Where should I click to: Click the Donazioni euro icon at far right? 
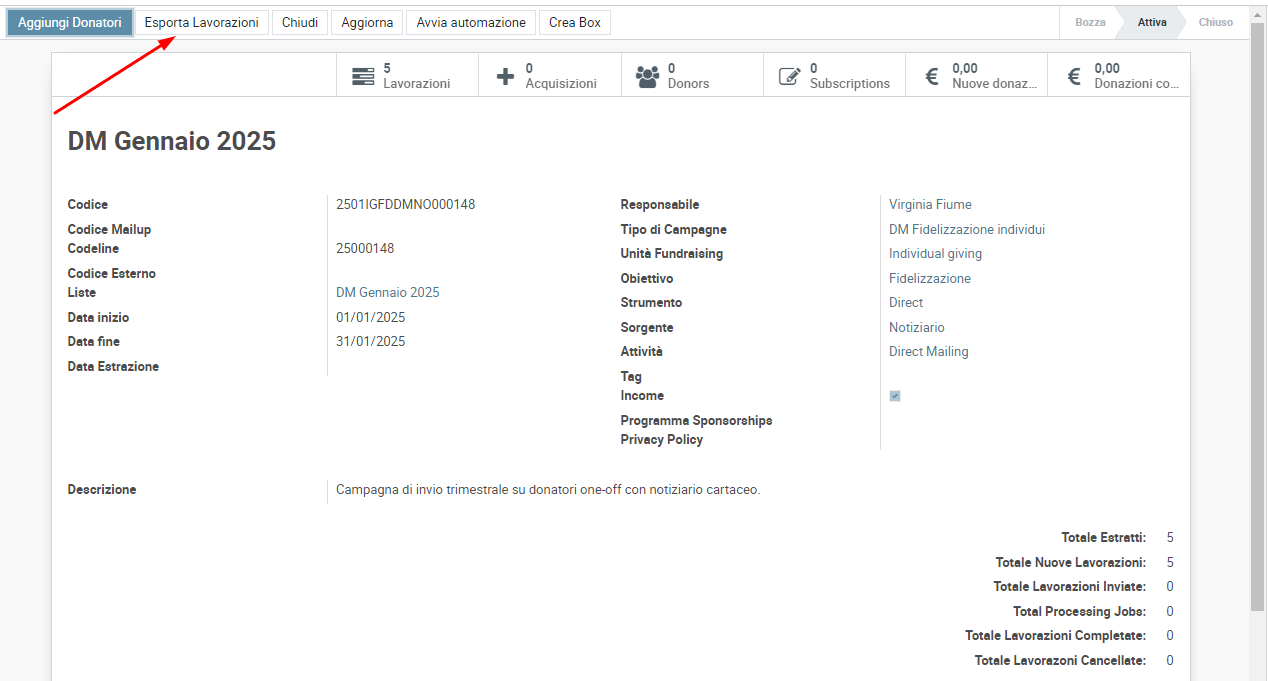[1074, 76]
